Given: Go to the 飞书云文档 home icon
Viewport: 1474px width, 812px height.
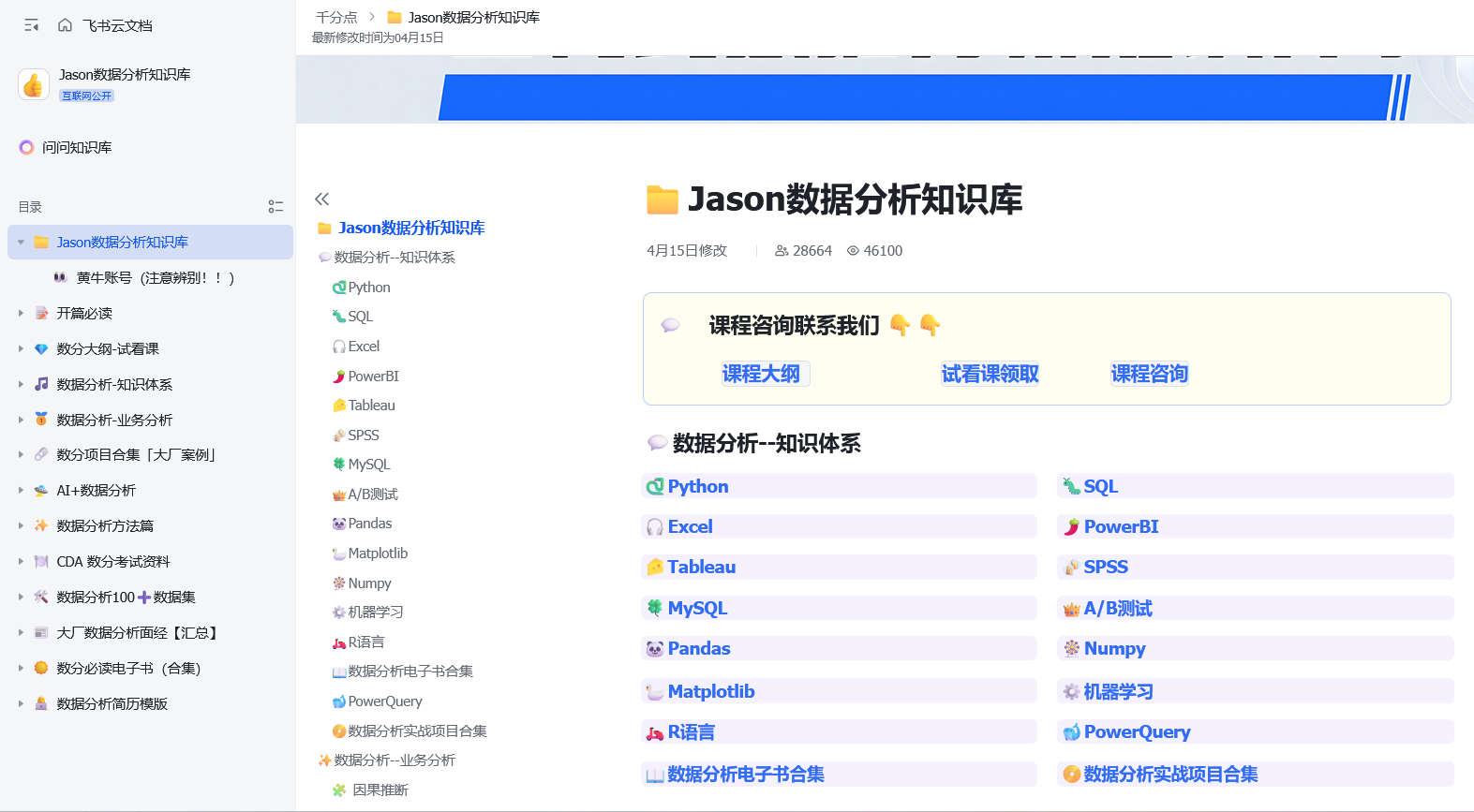Looking at the screenshot, I should coord(65,25).
